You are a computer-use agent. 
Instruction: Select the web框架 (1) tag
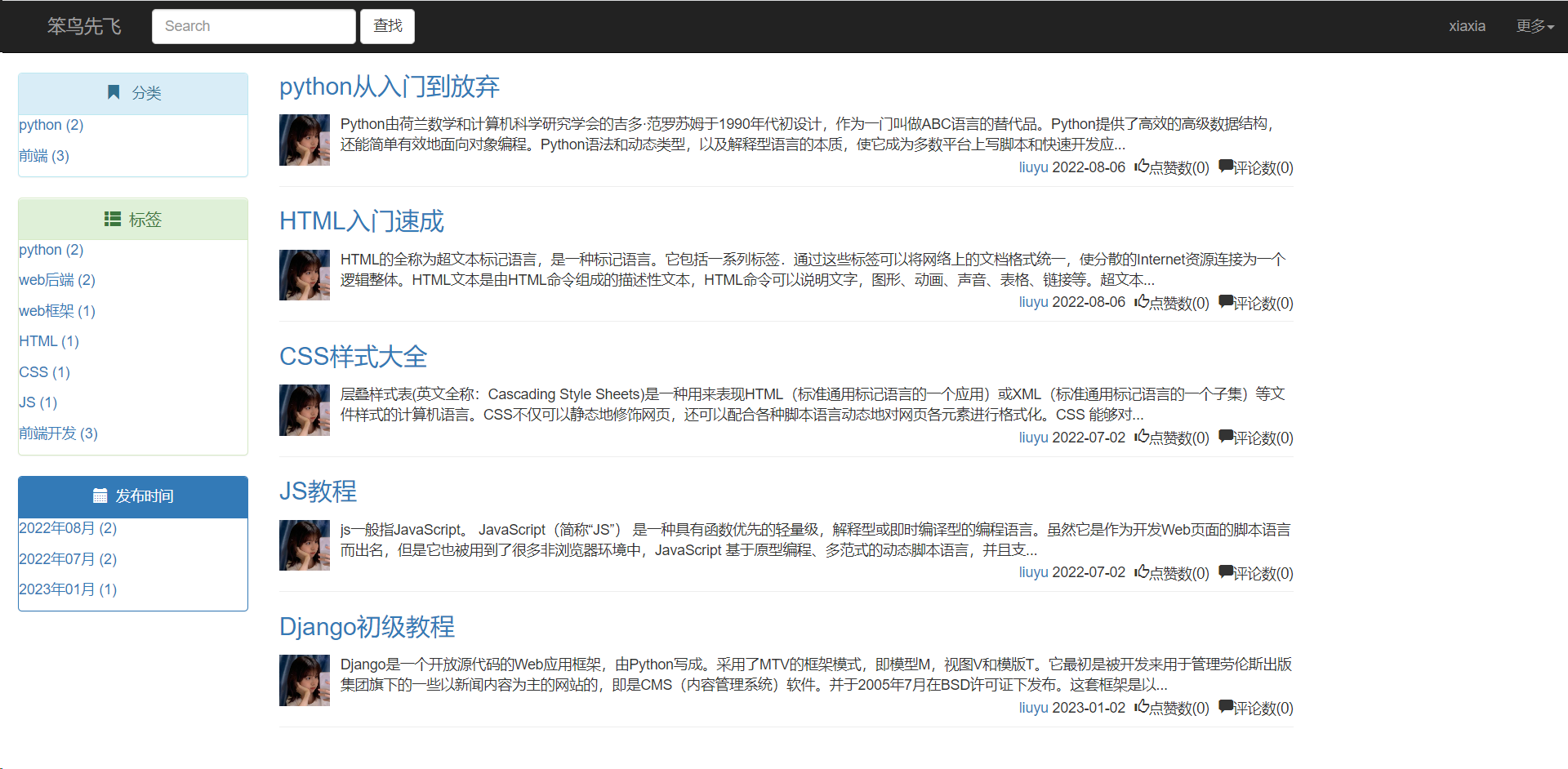point(57,311)
